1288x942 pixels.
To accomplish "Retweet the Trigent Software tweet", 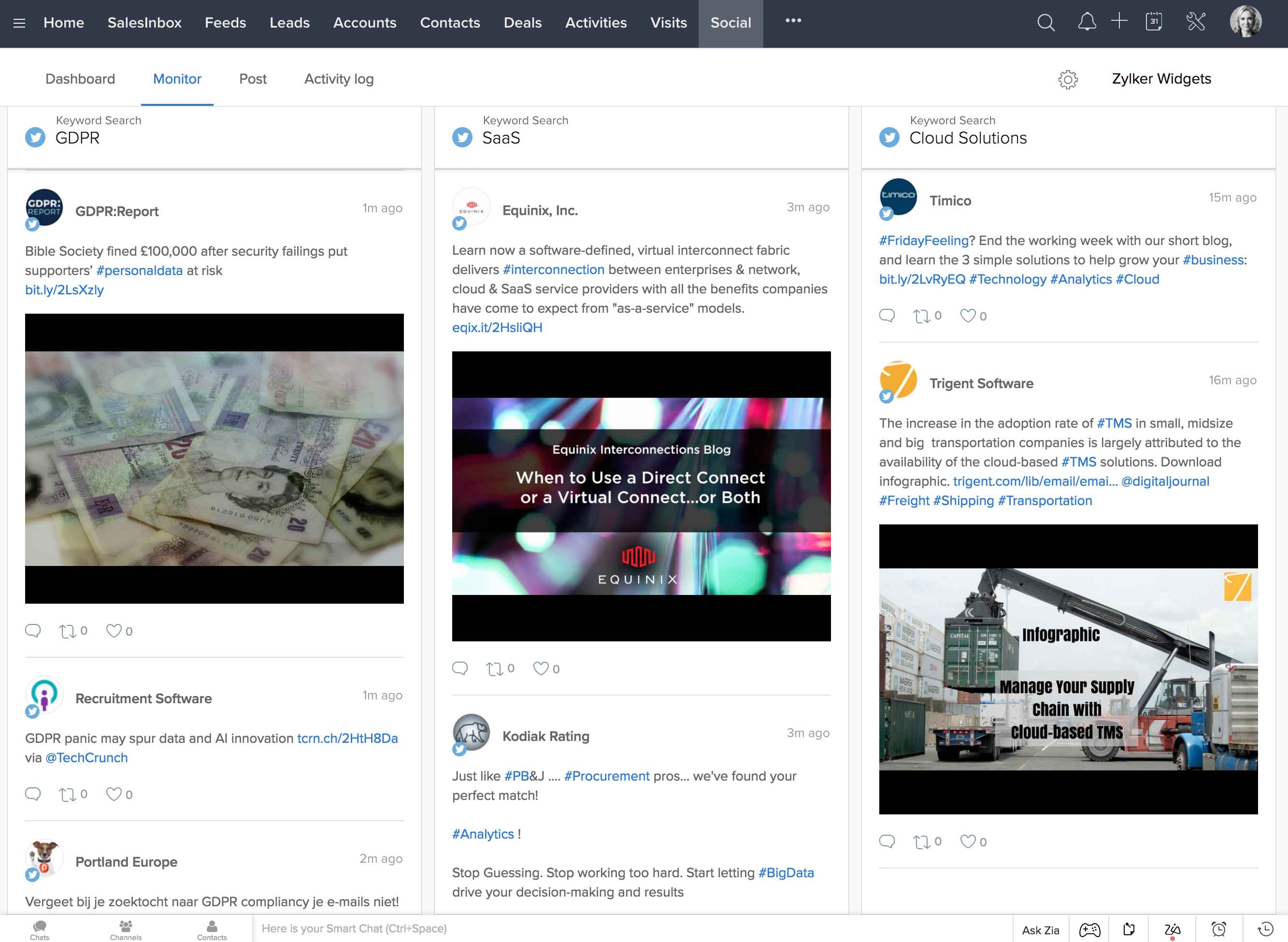I will [x=921, y=841].
